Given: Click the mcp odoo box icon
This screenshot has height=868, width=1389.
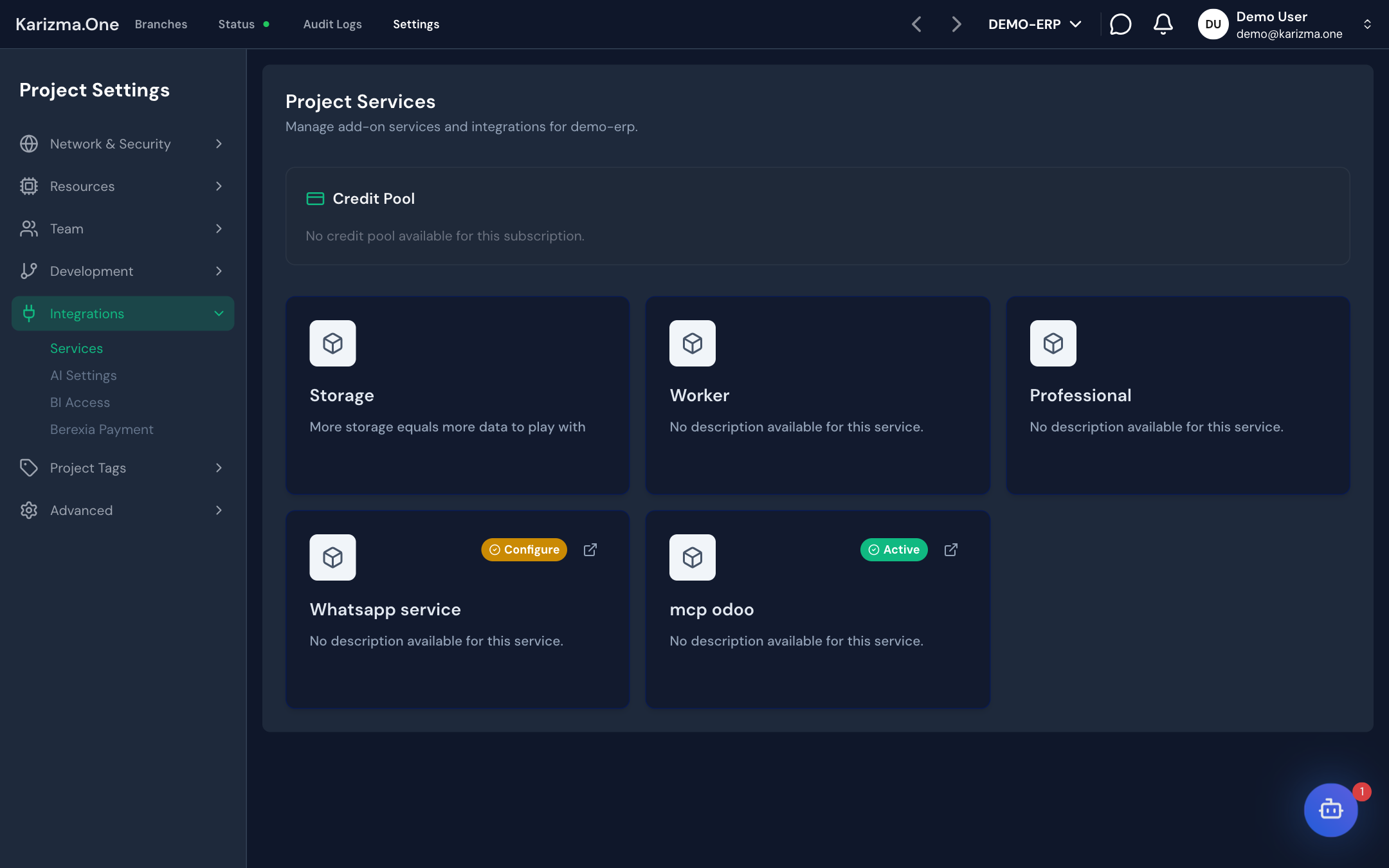Looking at the screenshot, I should pyautogui.click(x=693, y=557).
